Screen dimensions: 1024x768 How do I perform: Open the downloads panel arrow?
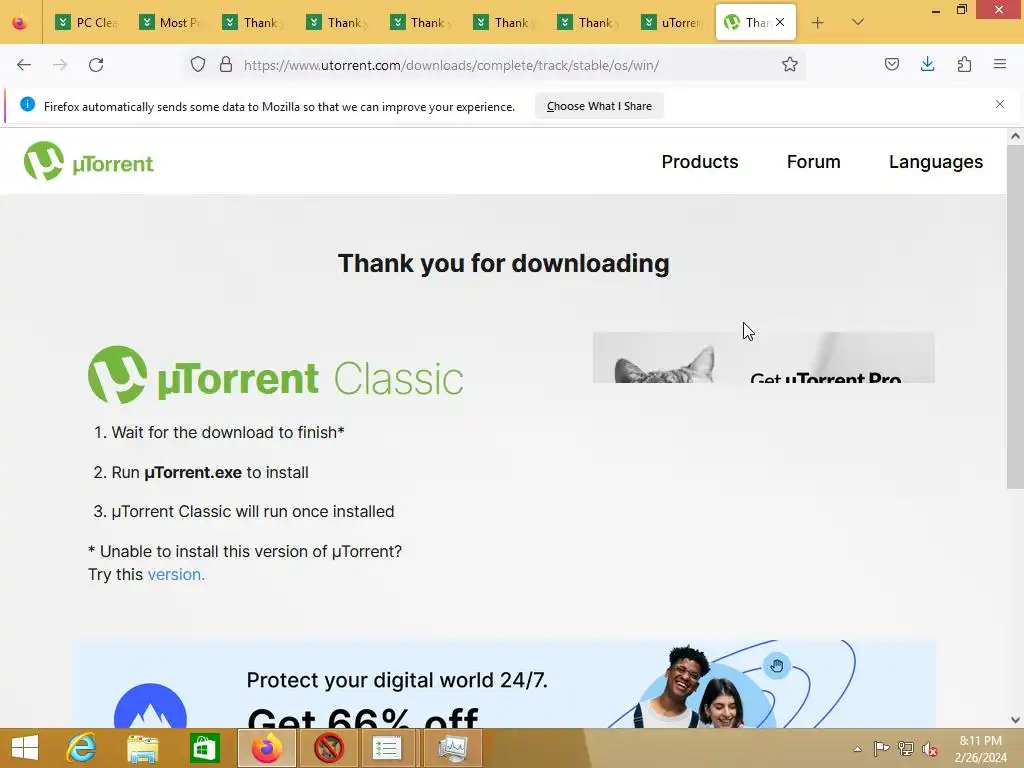pyautogui.click(x=927, y=64)
